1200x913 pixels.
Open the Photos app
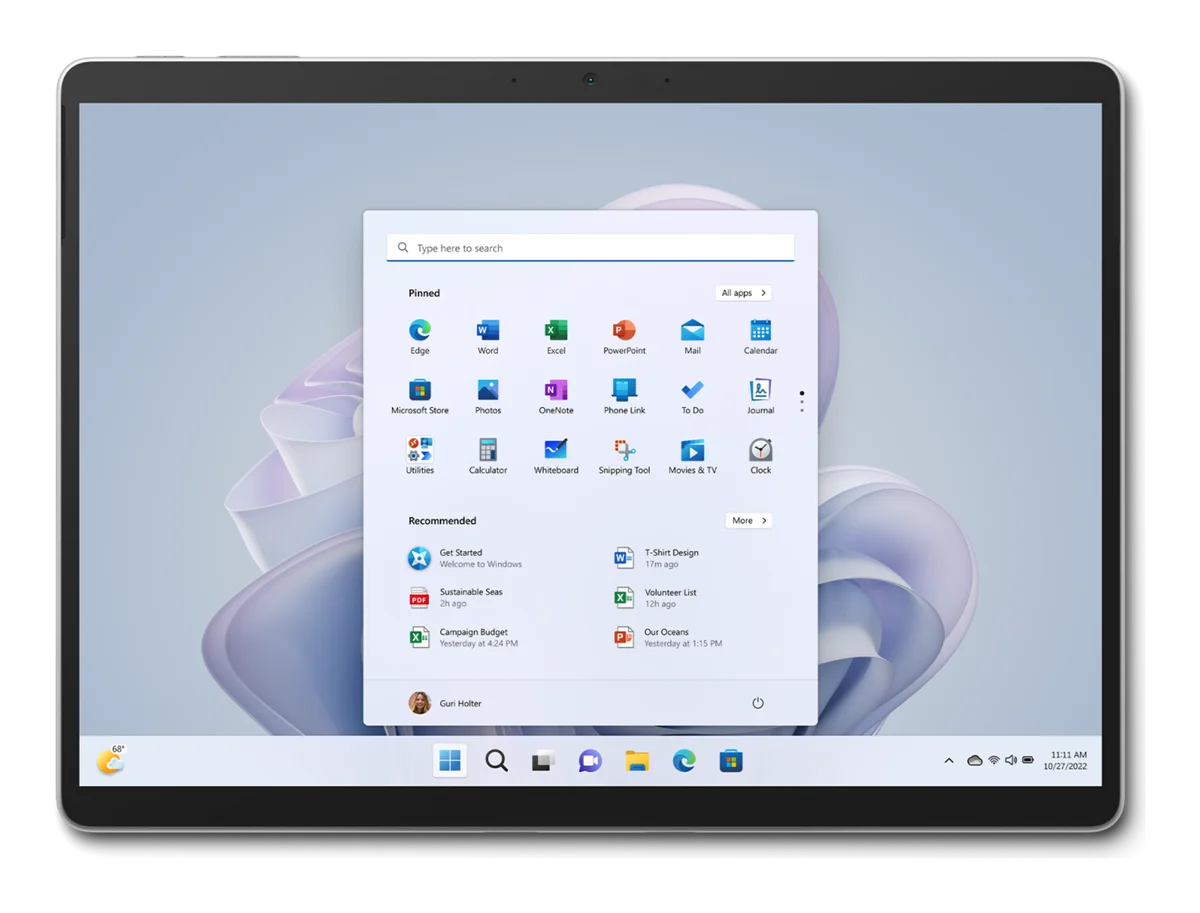tap(488, 396)
